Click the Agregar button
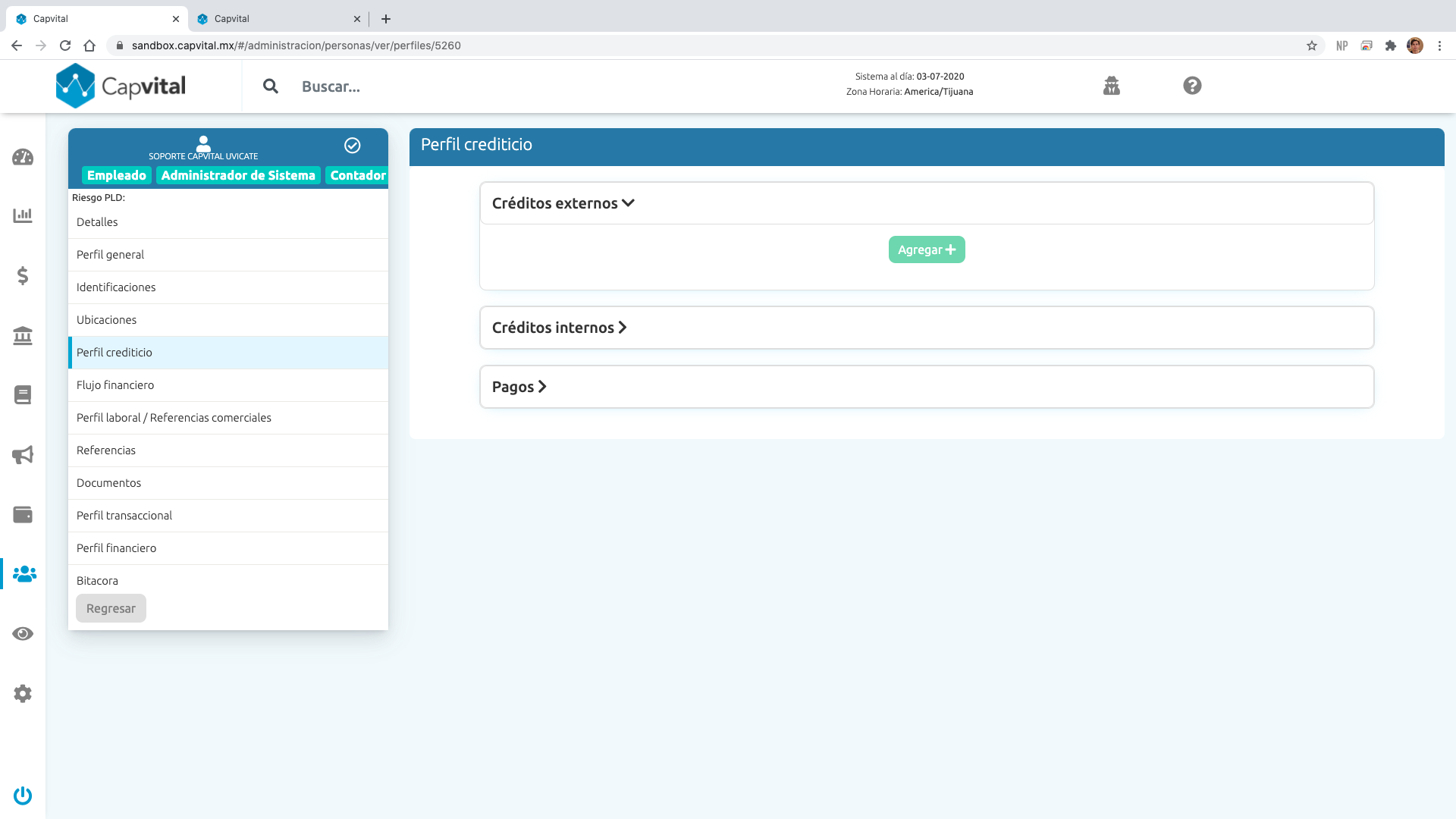This screenshot has height=819, width=1456. coord(926,249)
